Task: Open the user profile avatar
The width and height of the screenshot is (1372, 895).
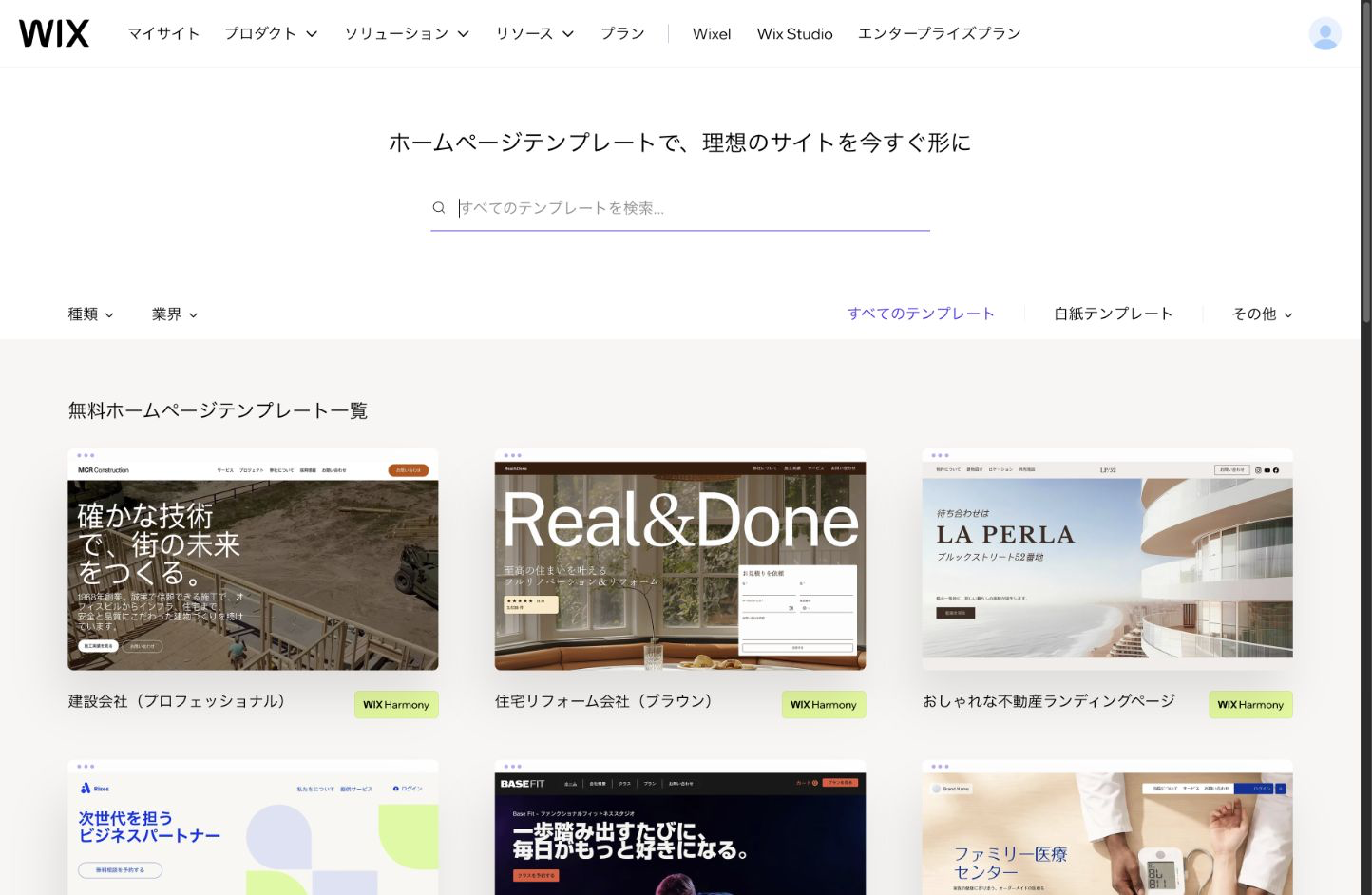Action: (1324, 33)
